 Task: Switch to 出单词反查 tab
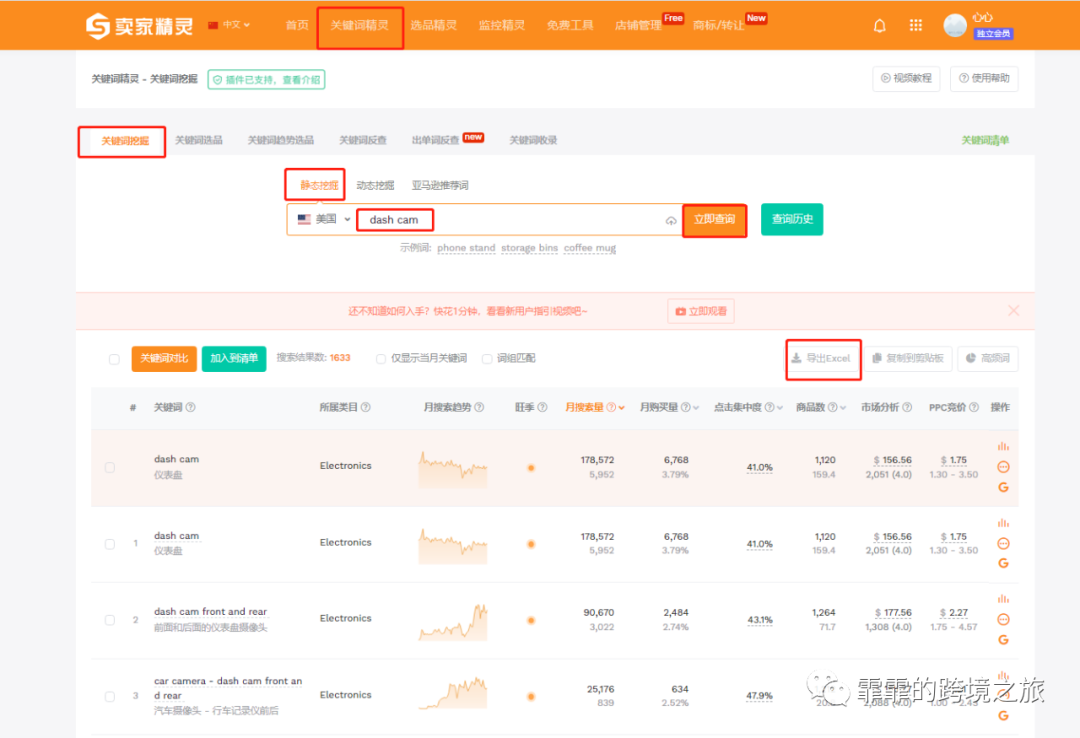(435, 140)
